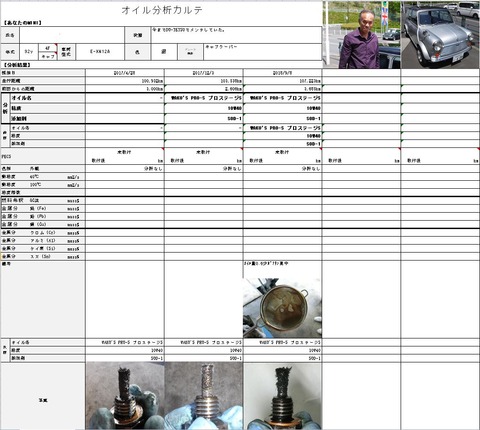The image size is (480, 430).
Task: Select the 2018 column total mileage cell
Action: (283, 81)
